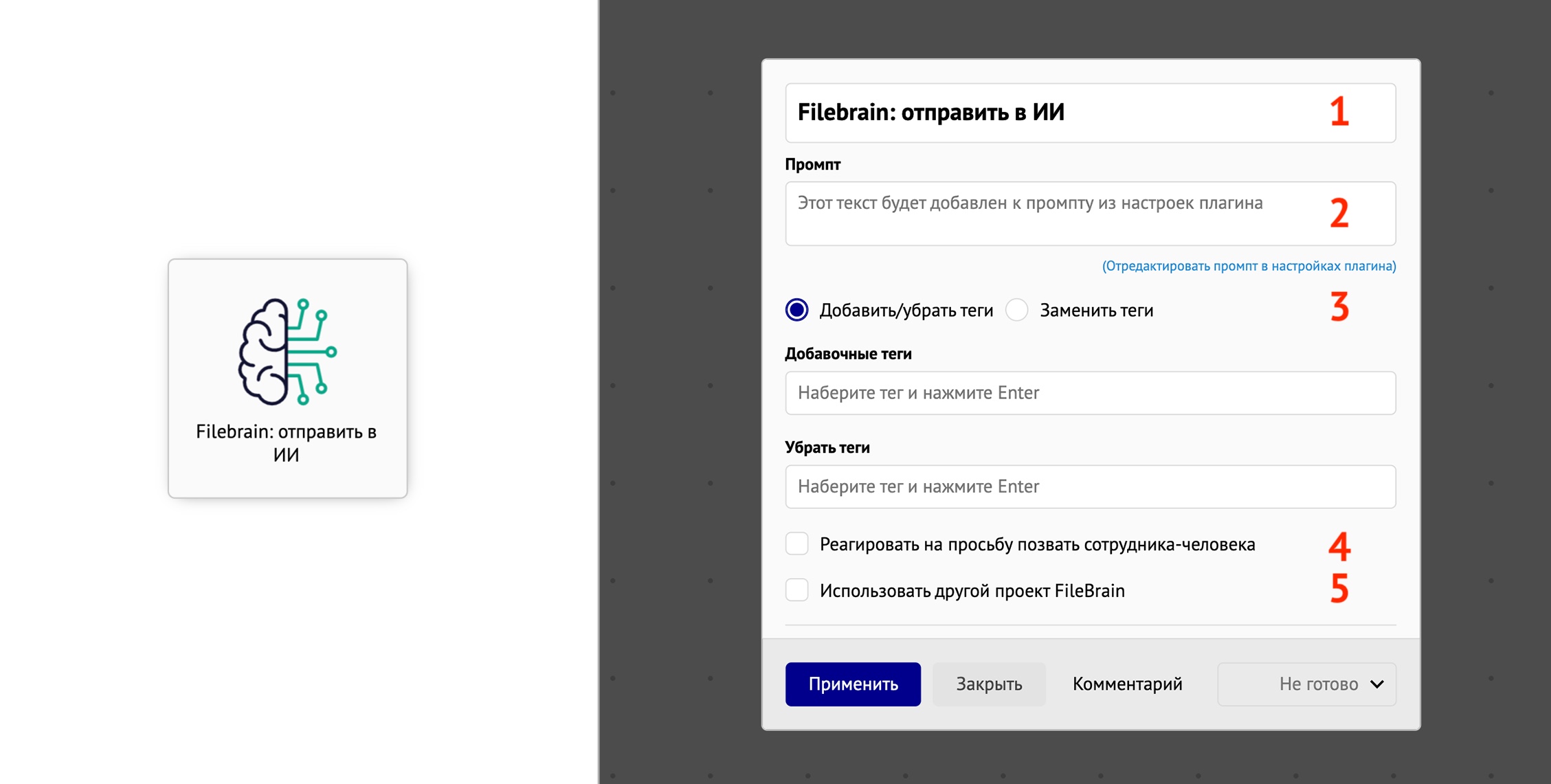
Task: Choose the Заменить теги radio option
Action: click(x=1016, y=310)
